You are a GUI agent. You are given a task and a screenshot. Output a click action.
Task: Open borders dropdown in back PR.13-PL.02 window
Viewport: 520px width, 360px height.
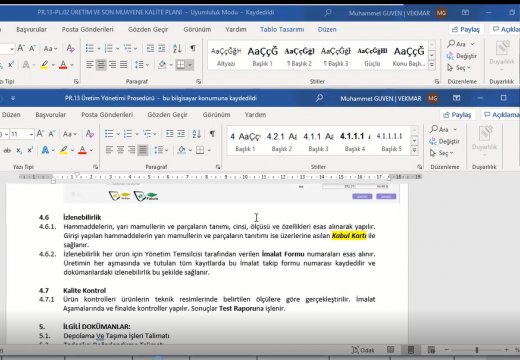pyautogui.click(x=190, y=65)
